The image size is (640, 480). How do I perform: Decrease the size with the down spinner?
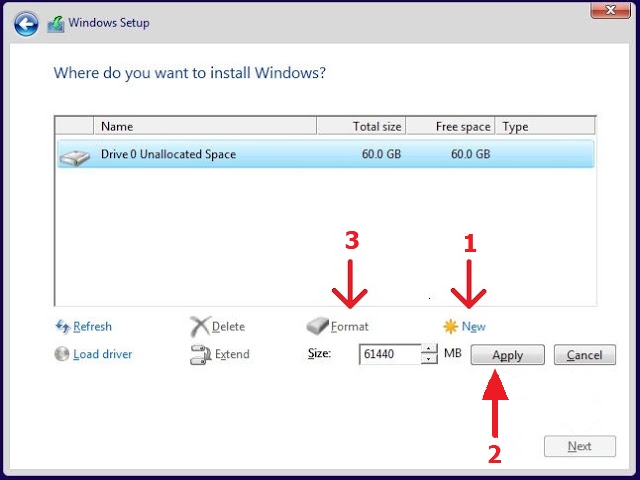[429, 359]
